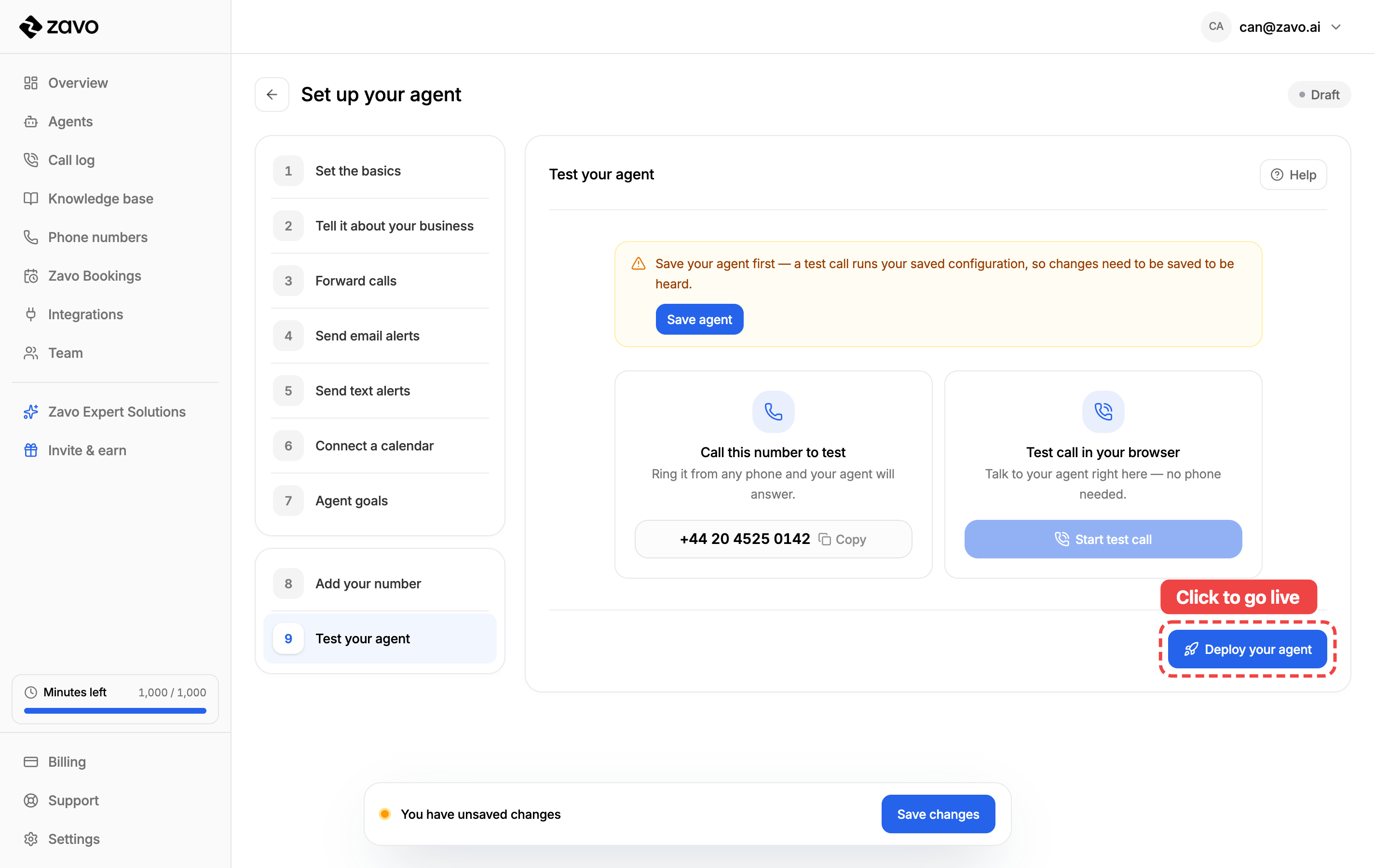
Task: Click the phone icon above Call this number
Action: (x=773, y=412)
